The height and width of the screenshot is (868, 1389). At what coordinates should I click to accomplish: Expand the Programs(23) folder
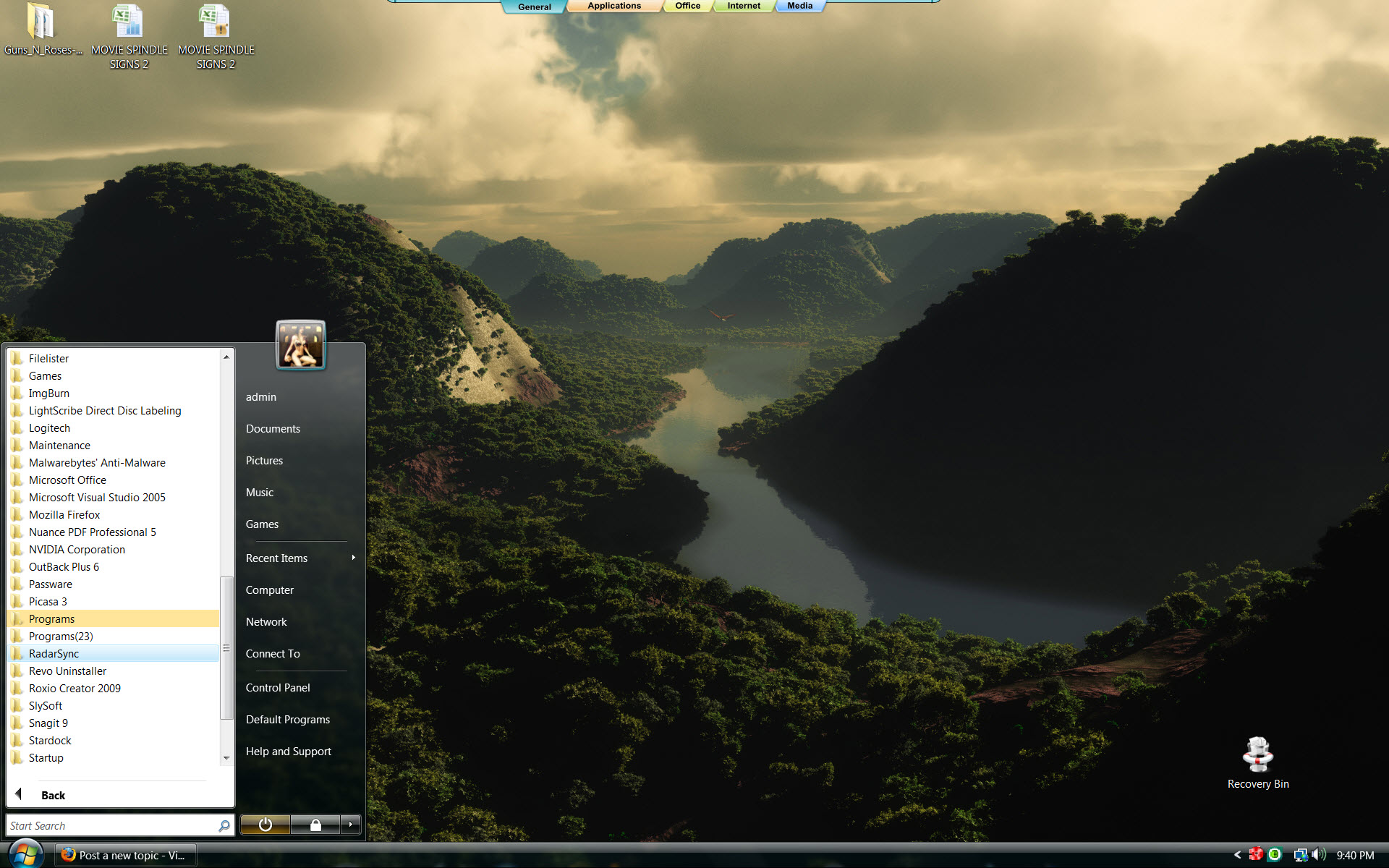pyautogui.click(x=113, y=637)
